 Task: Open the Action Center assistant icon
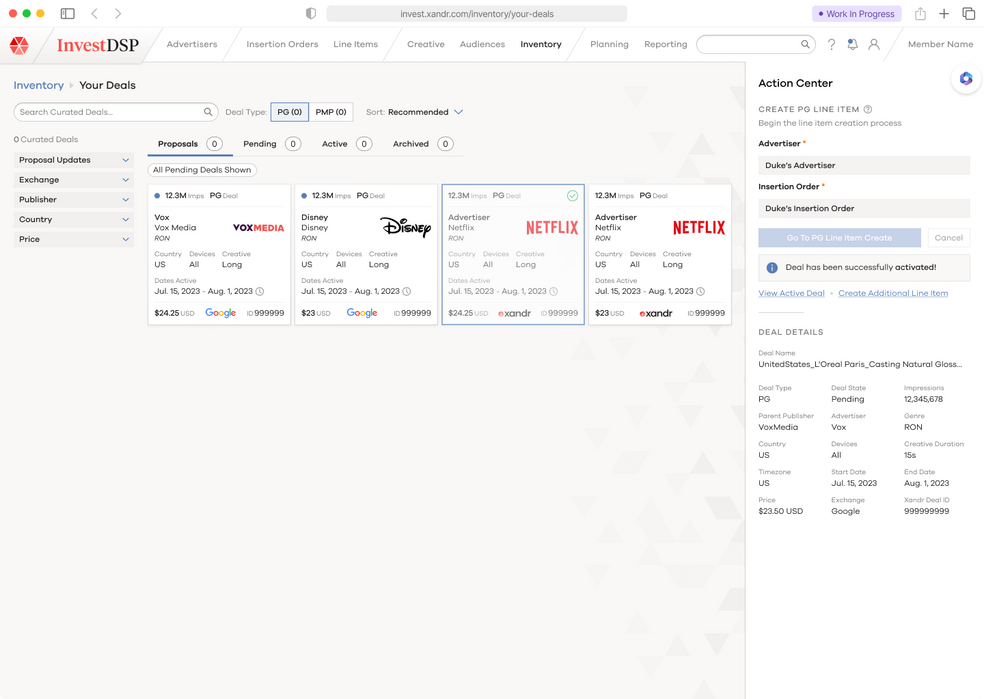pos(966,78)
